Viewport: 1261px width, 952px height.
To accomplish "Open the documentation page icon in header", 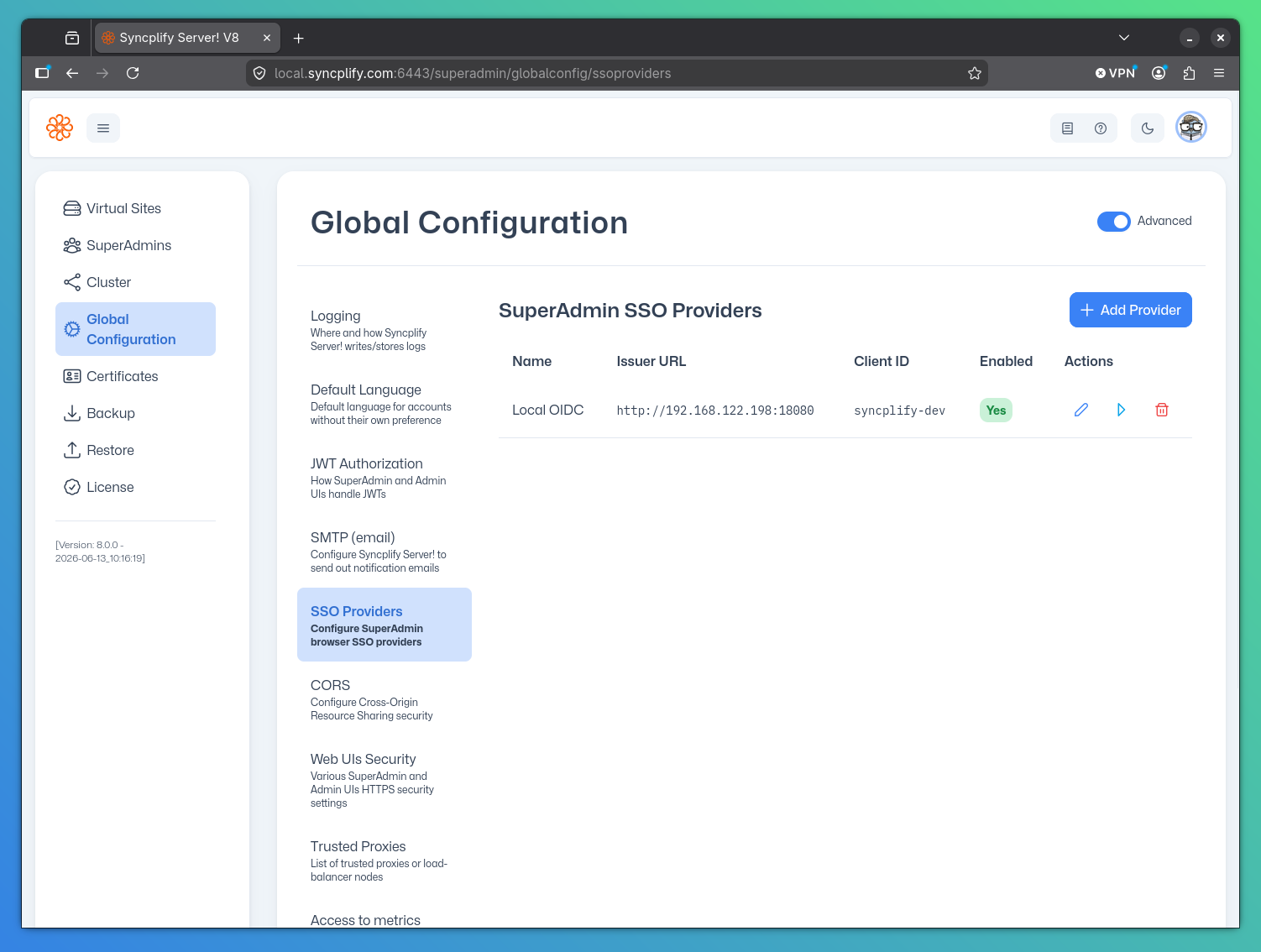I will click(x=1067, y=128).
